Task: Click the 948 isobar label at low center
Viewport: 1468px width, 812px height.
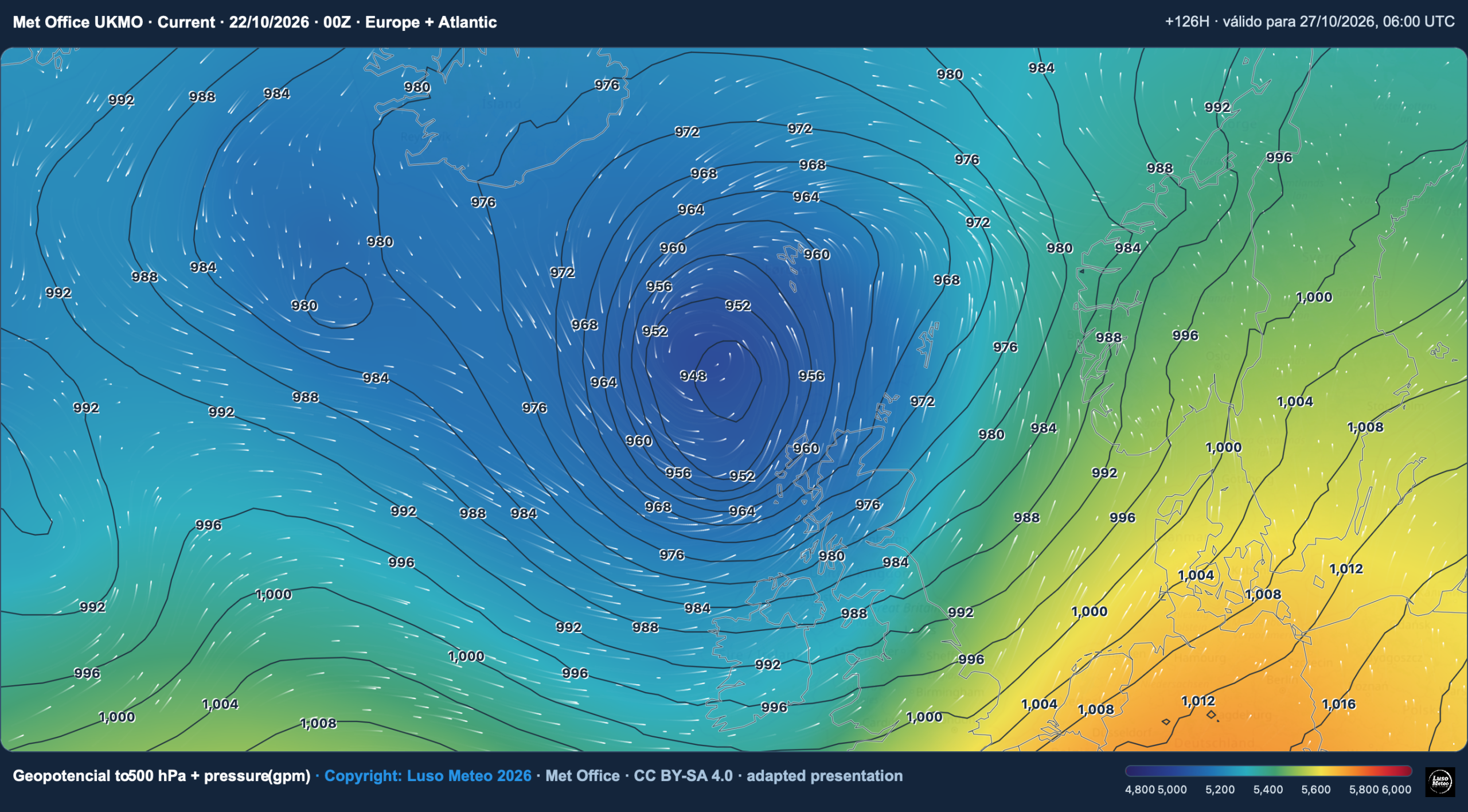Action: coord(693,376)
